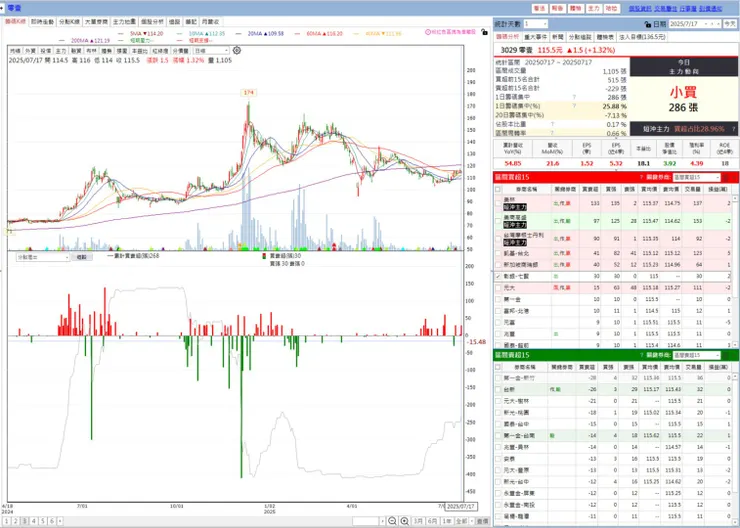The height and width of the screenshot is (528, 740).
Task: Click the lock icon above the chart
Action: coord(484,32)
